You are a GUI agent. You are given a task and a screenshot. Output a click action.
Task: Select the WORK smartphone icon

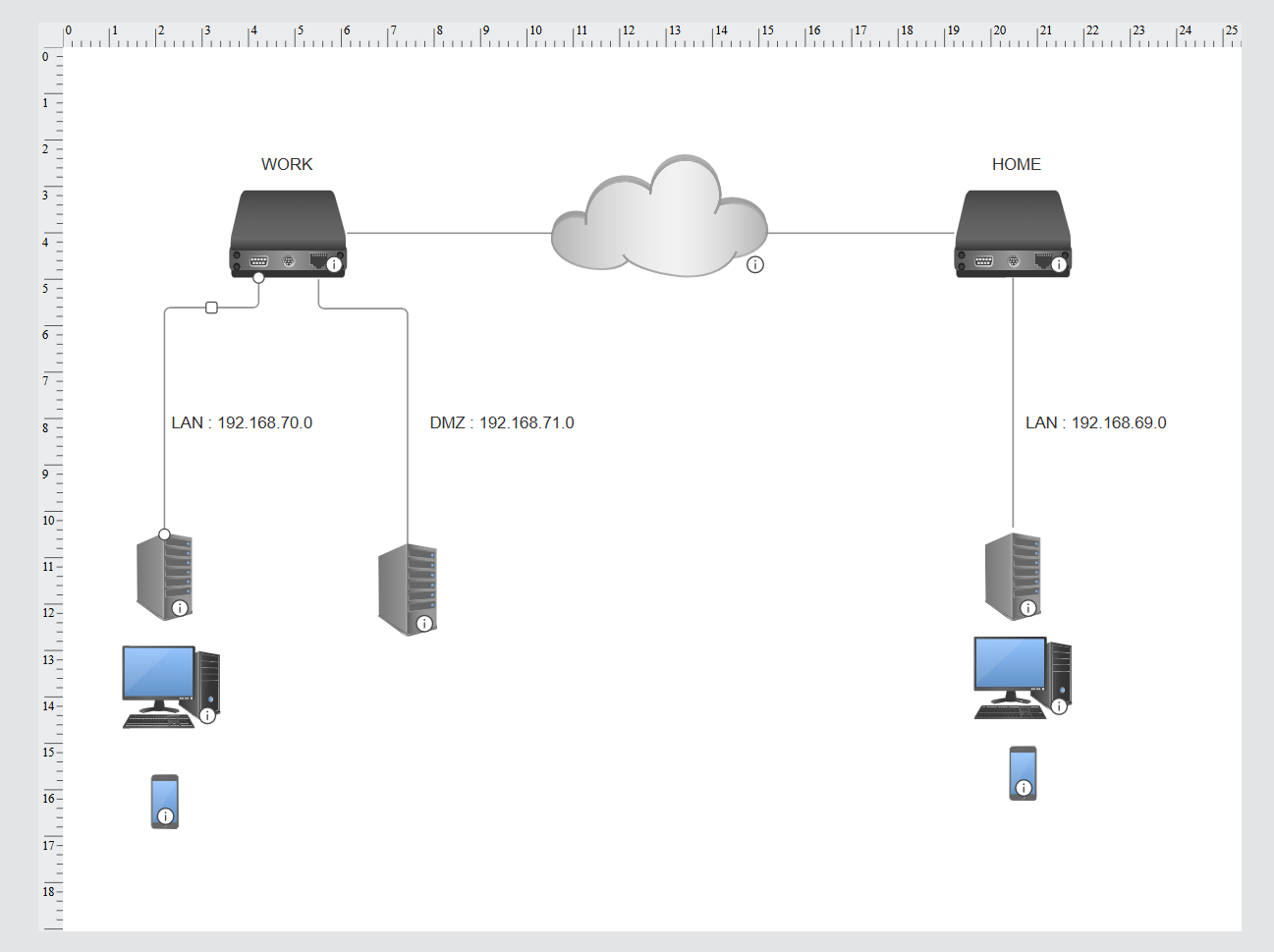[165, 802]
